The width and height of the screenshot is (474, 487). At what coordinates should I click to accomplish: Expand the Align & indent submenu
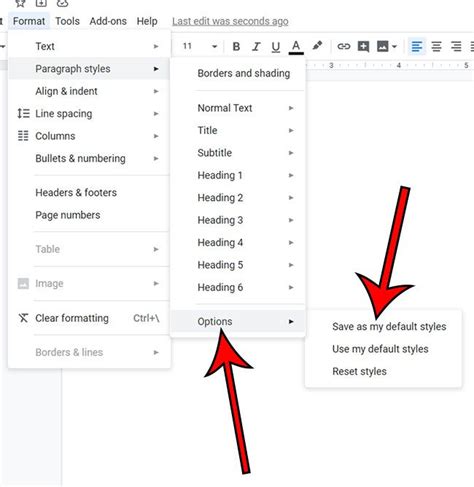[x=89, y=91]
